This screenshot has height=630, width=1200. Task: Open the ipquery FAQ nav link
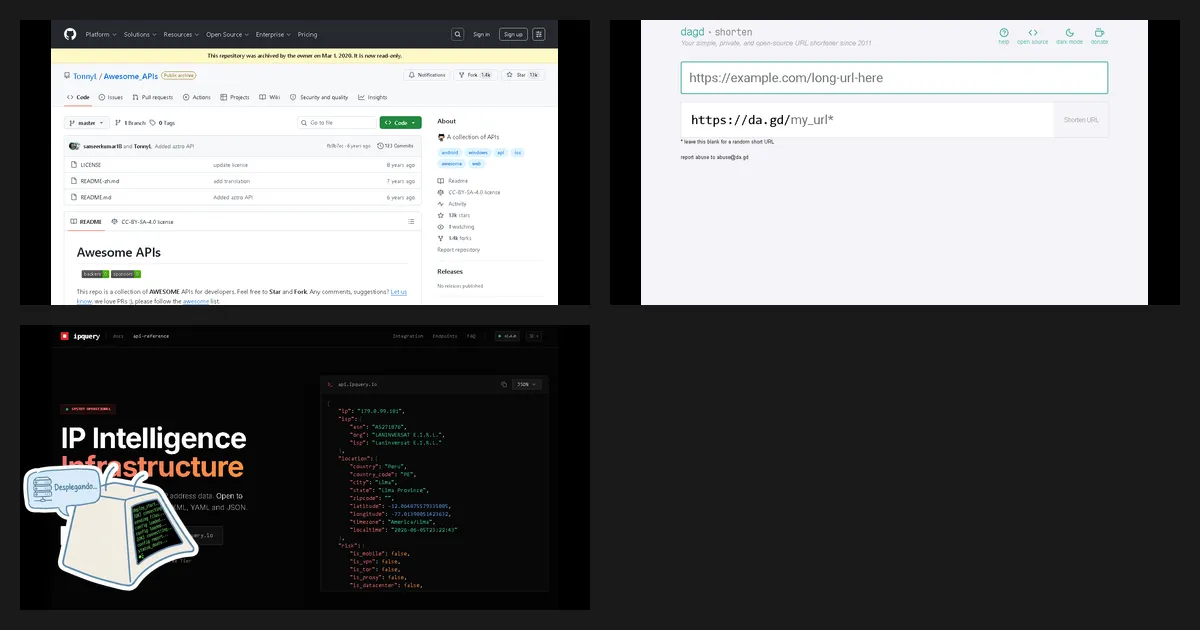pos(471,336)
